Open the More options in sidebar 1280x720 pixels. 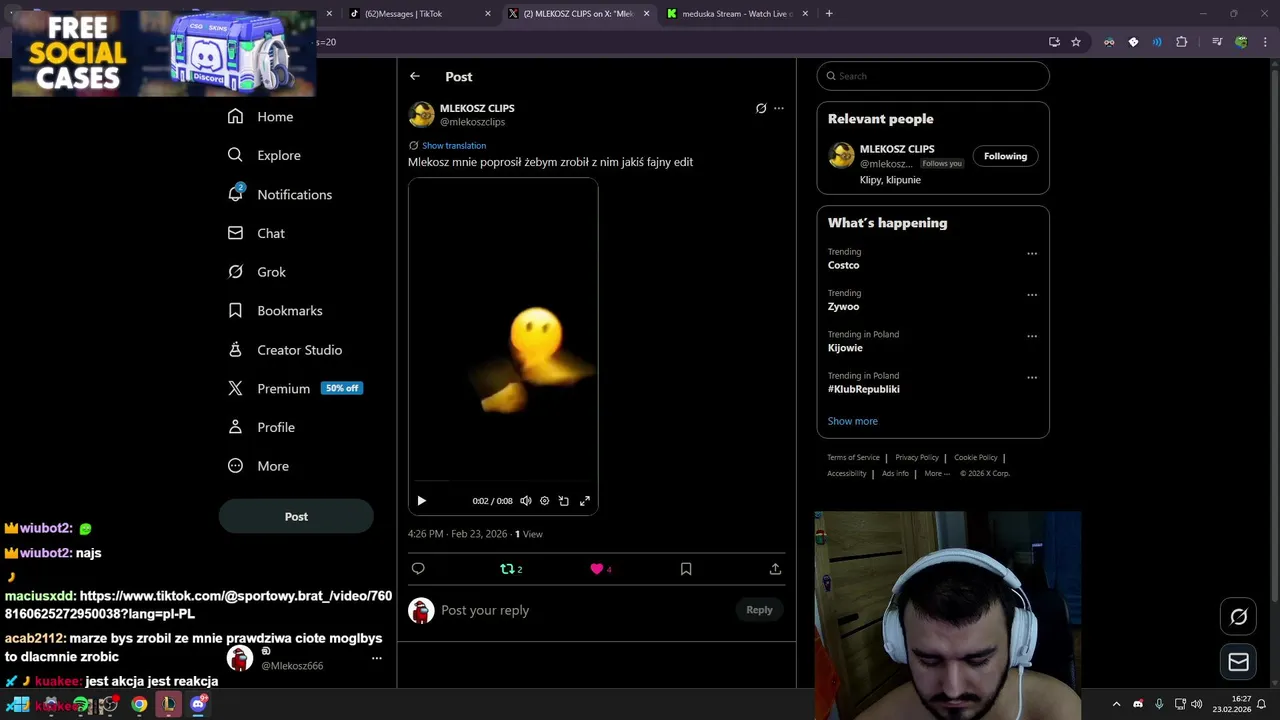click(x=258, y=466)
